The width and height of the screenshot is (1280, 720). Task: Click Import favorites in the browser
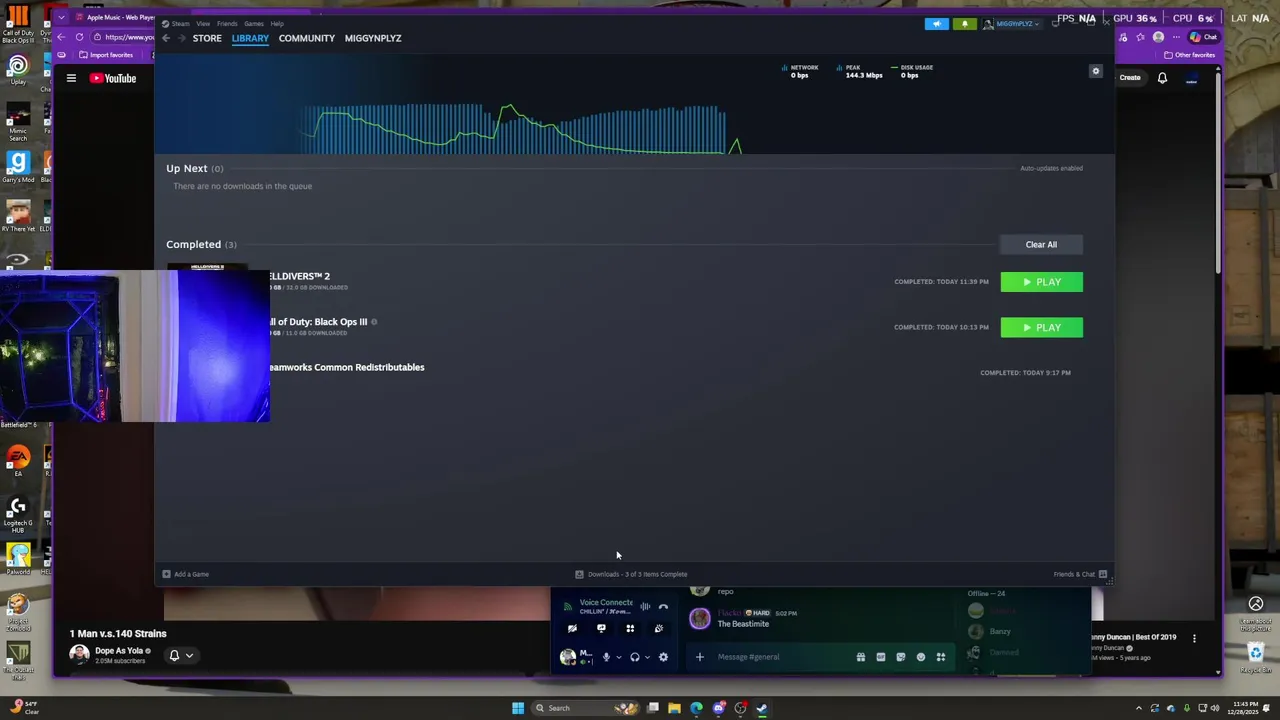[x=106, y=55]
